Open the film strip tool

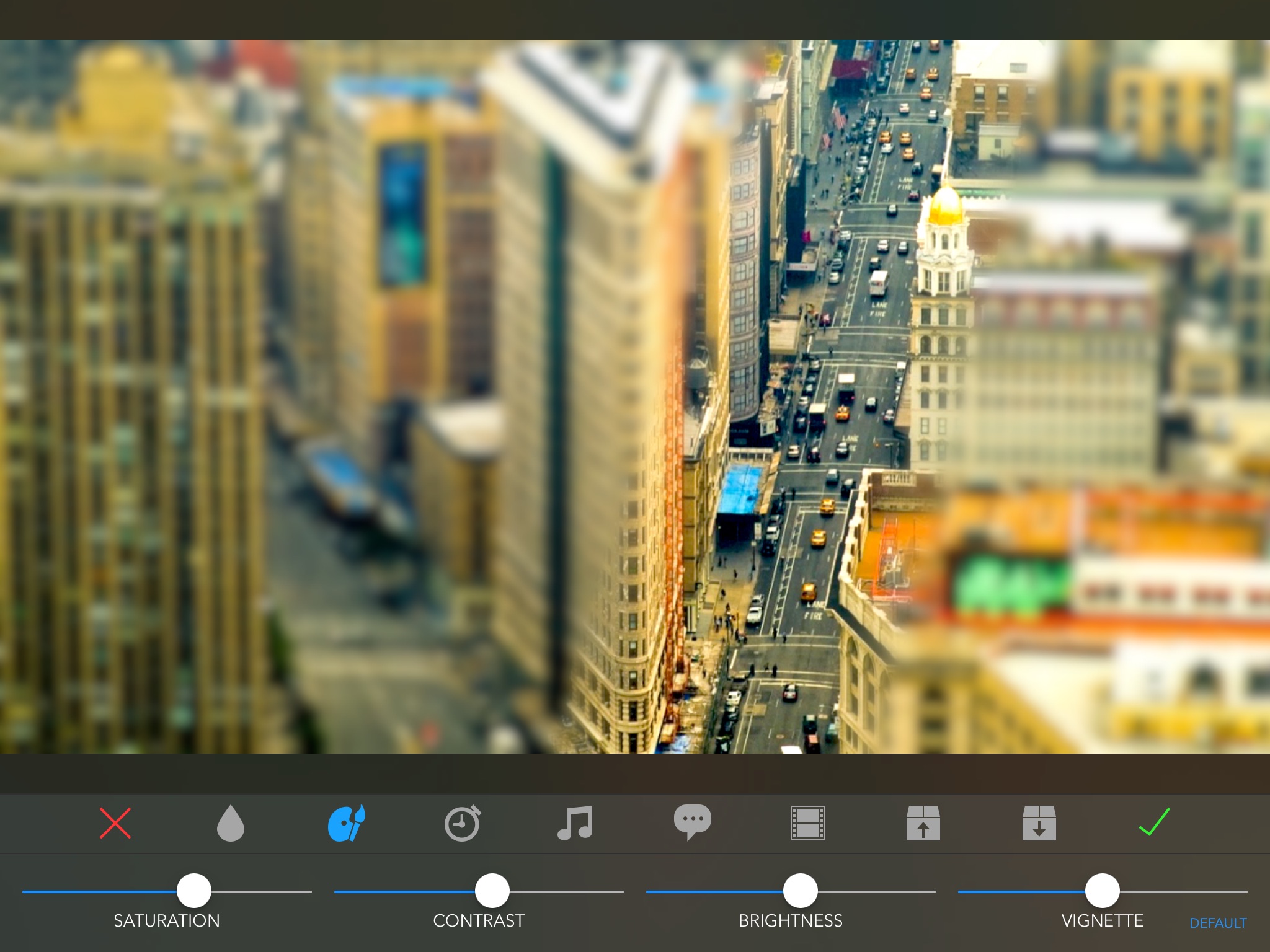point(807,823)
